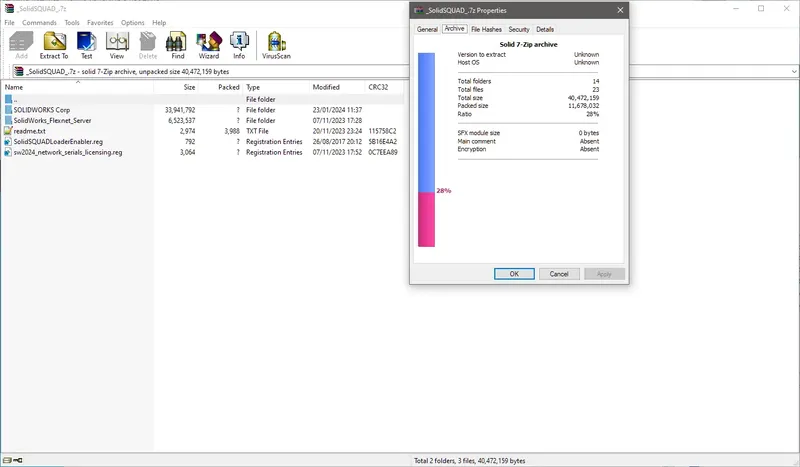Viewport: 800px width, 467px height.
Task: Open the Info toolbar icon
Action: point(239,45)
